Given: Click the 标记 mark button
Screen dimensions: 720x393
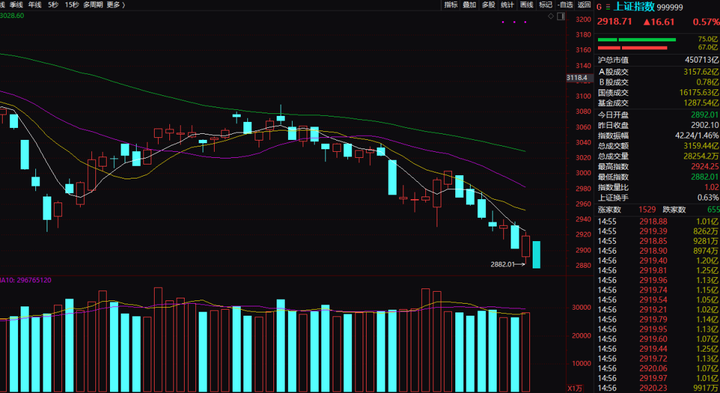Looking at the screenshot, I should (x=545, y=5).
